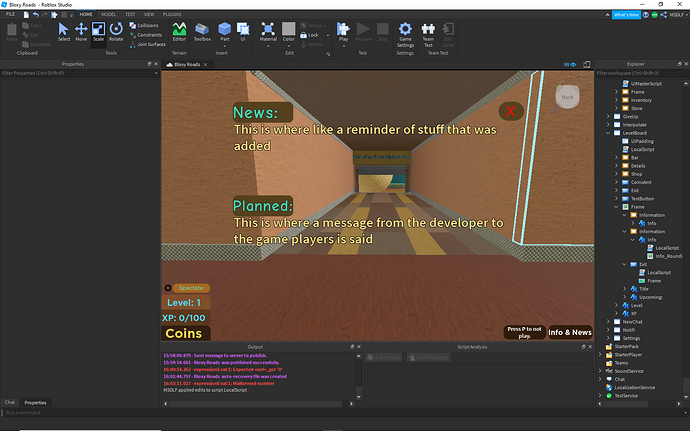Expand the StarterPlayer node
This screenshot has width=690, height=431.
(x=600, y=354)
